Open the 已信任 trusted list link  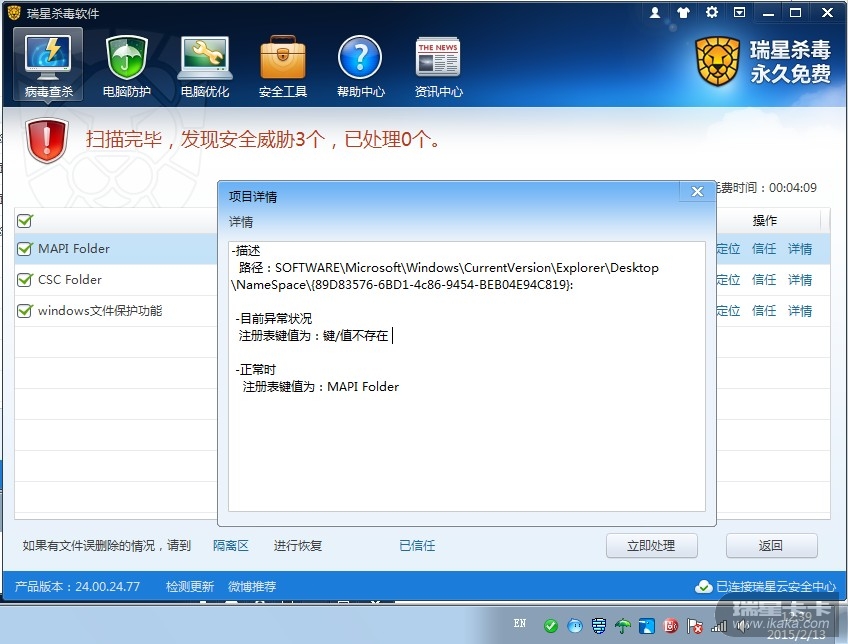pyautogui.click(x=417, y=546)
